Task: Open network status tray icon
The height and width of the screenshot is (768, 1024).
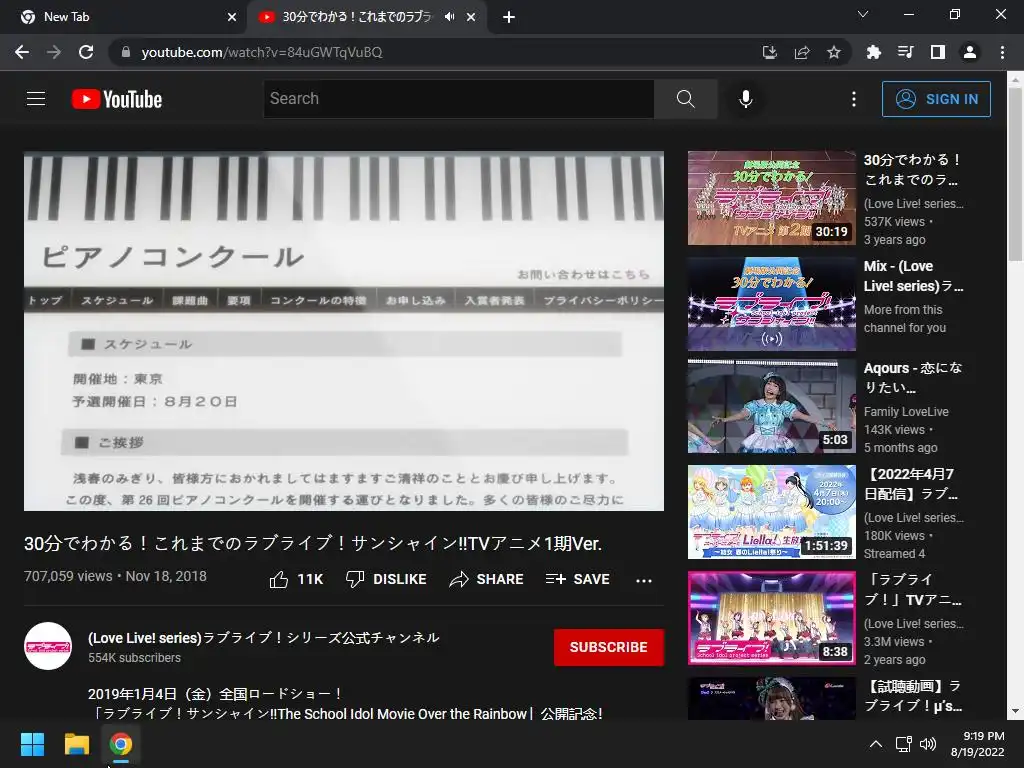Action: coord(903,744)
